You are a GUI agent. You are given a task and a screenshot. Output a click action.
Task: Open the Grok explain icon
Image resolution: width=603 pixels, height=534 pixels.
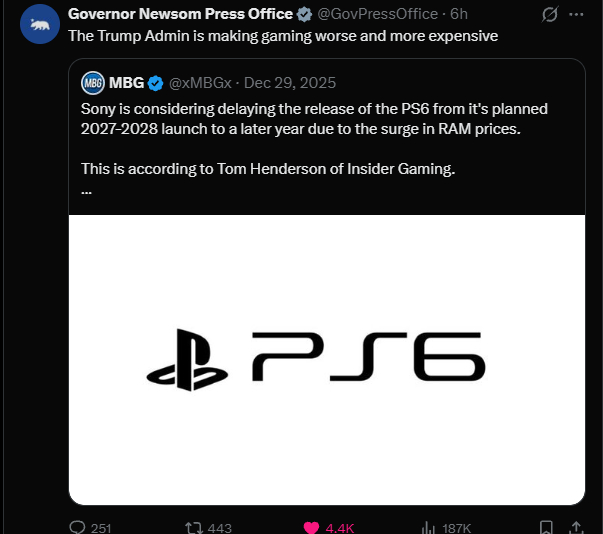pos(548,15)
